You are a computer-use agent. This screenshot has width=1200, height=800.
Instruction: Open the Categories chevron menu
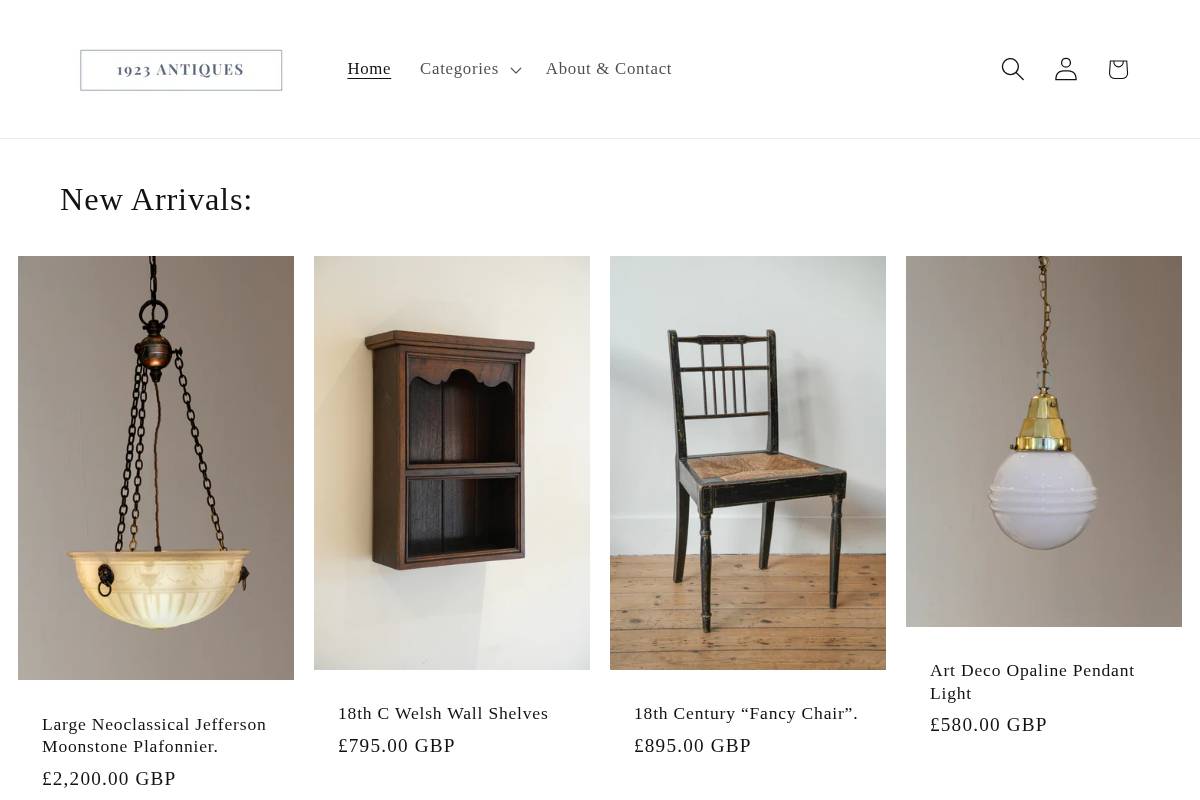[515, 70]
